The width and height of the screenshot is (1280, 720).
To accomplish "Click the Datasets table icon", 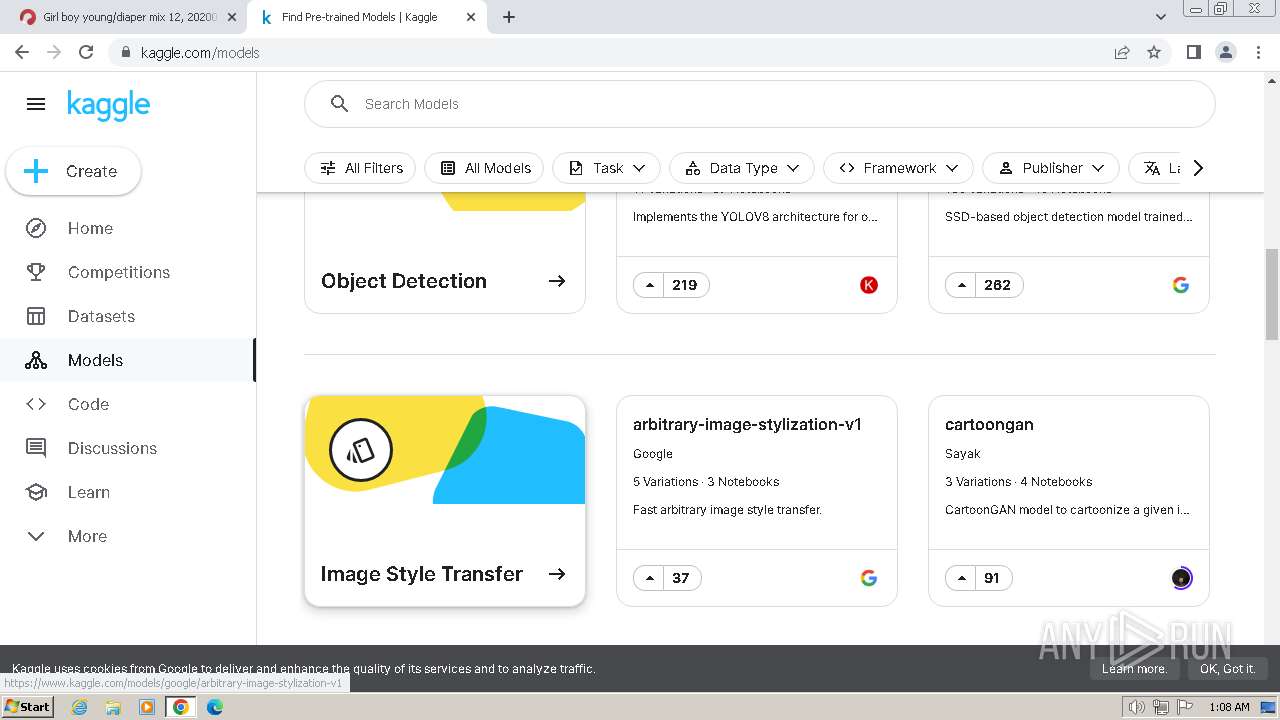I will 36,316.
